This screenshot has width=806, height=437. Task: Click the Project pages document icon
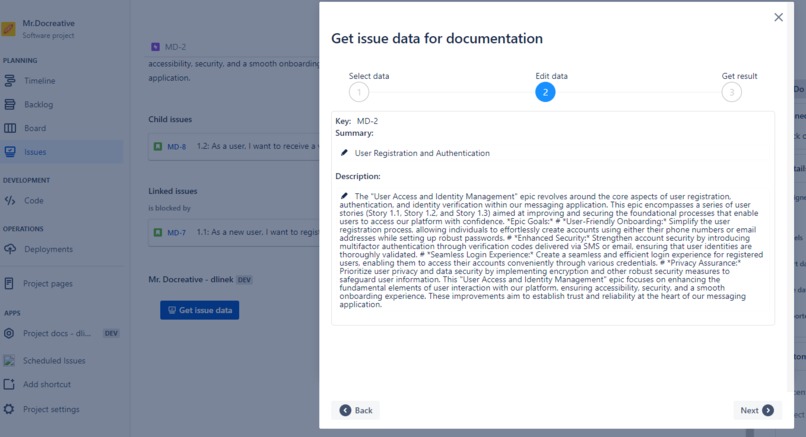click(x=9, y=283)
